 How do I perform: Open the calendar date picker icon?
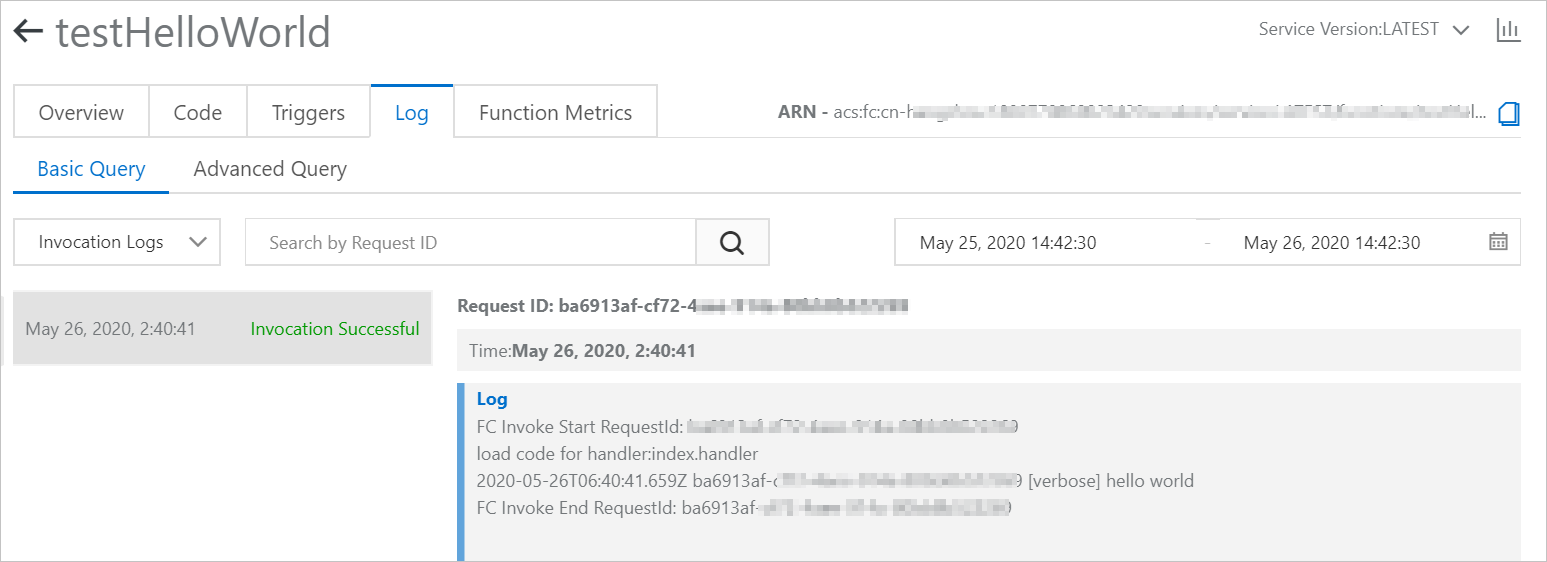(x=1497, y=242)
